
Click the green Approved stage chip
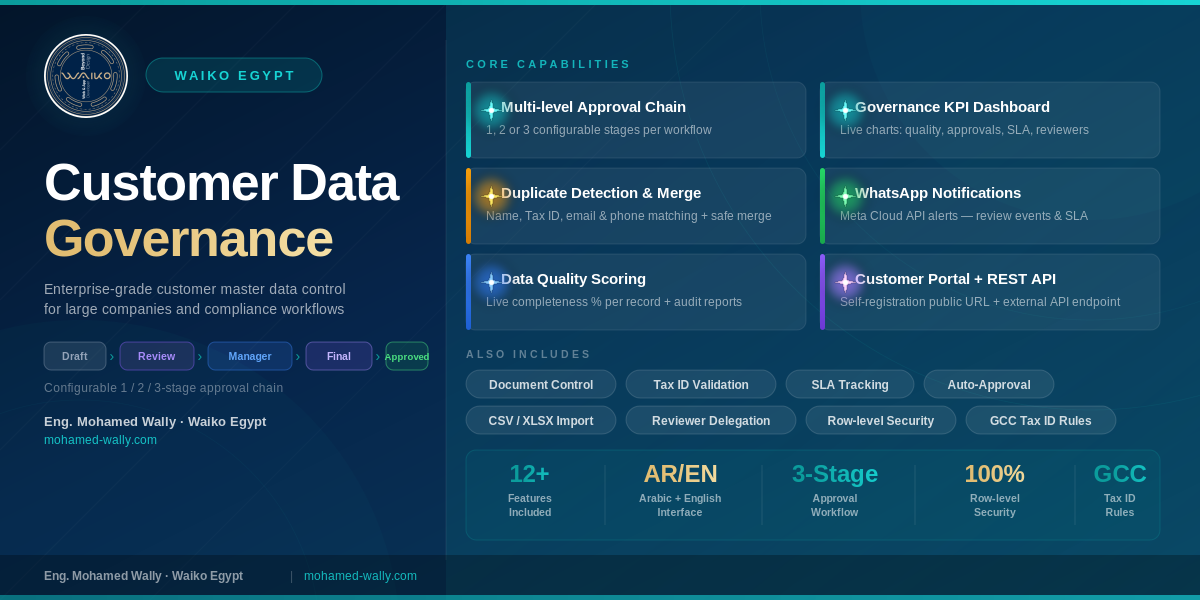407,356
